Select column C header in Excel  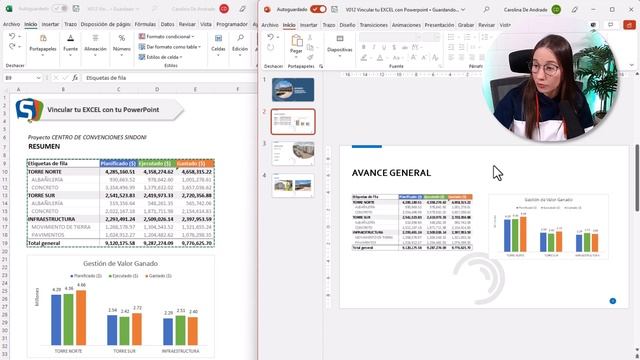pos(118,89)
